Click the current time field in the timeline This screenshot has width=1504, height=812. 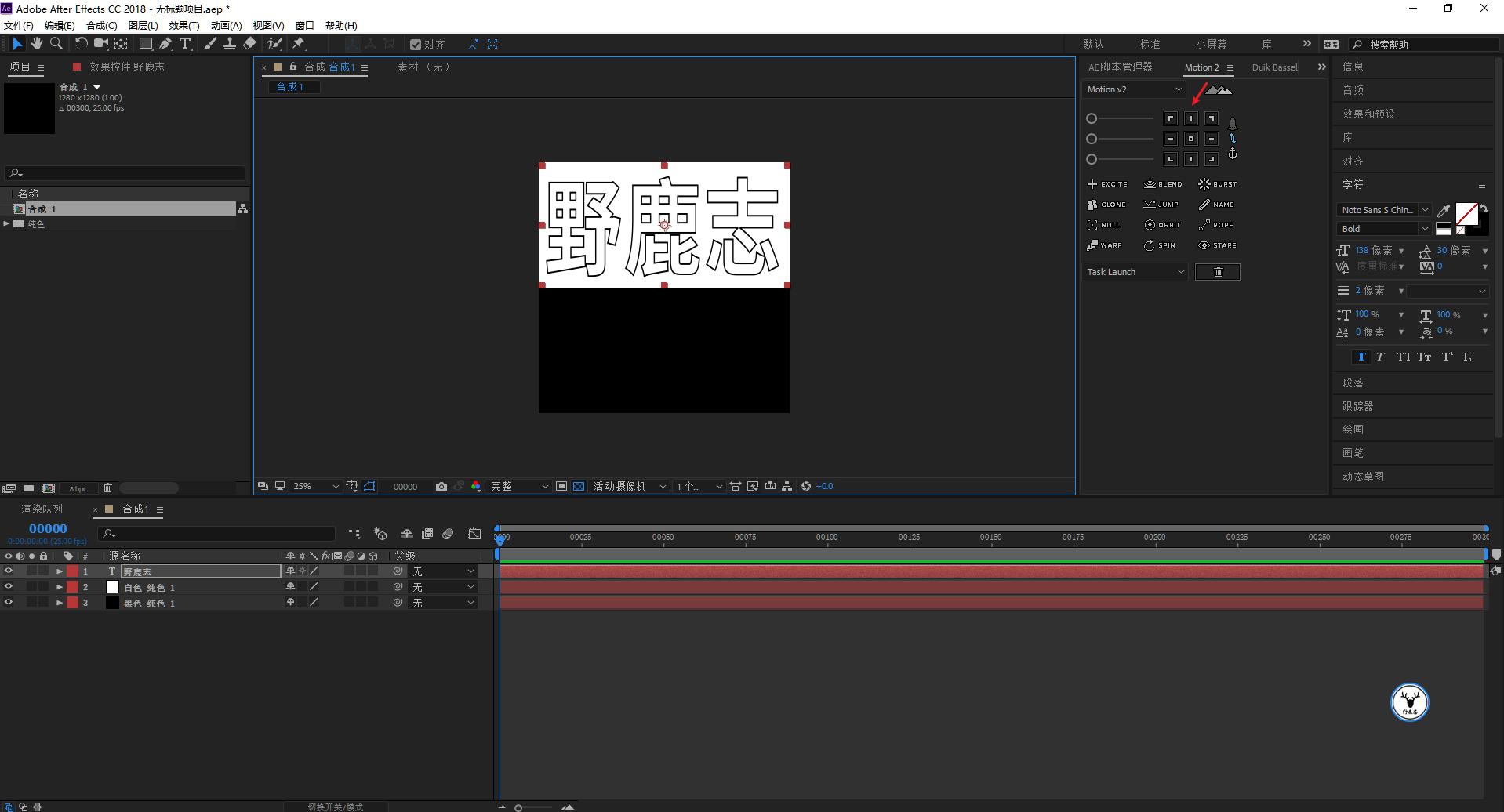tap(47, 527)
